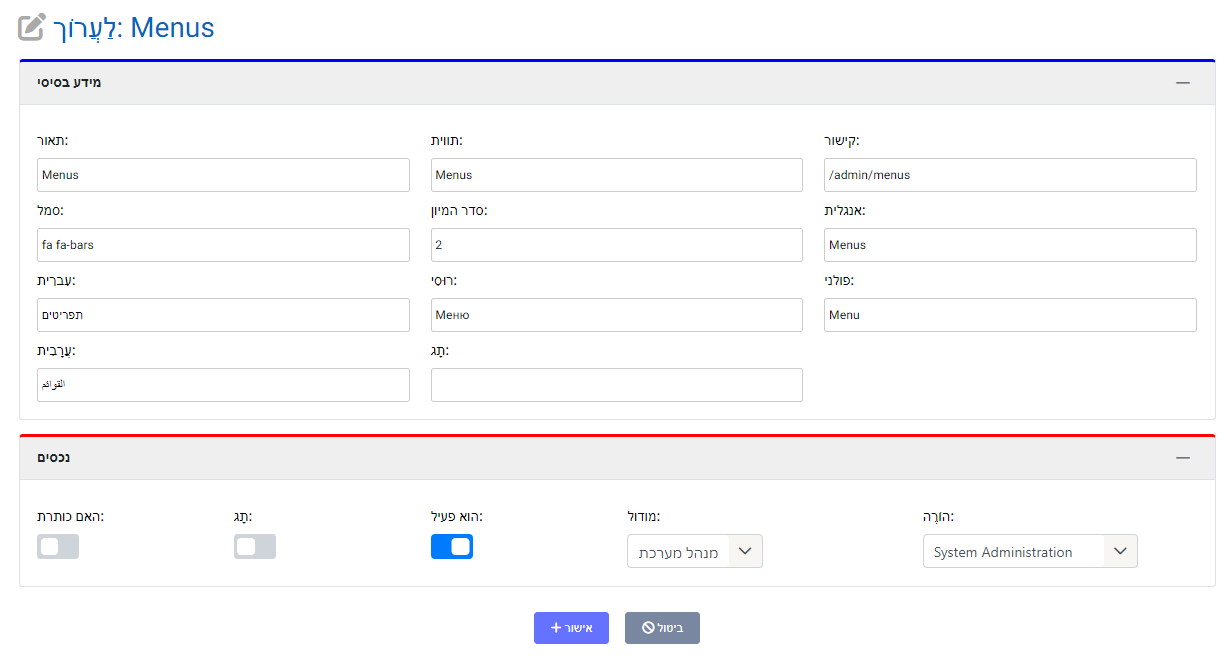Click the סדר המיון sort order field

point(616,245)
